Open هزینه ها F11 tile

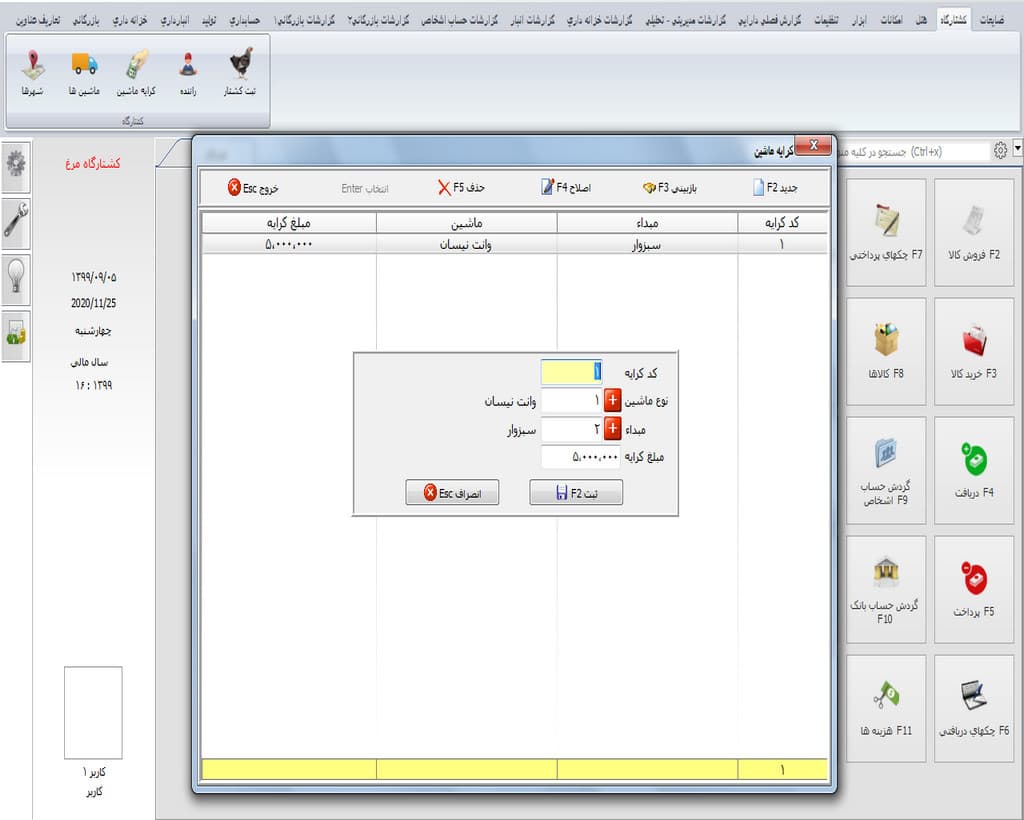click(x=886, y=708)
